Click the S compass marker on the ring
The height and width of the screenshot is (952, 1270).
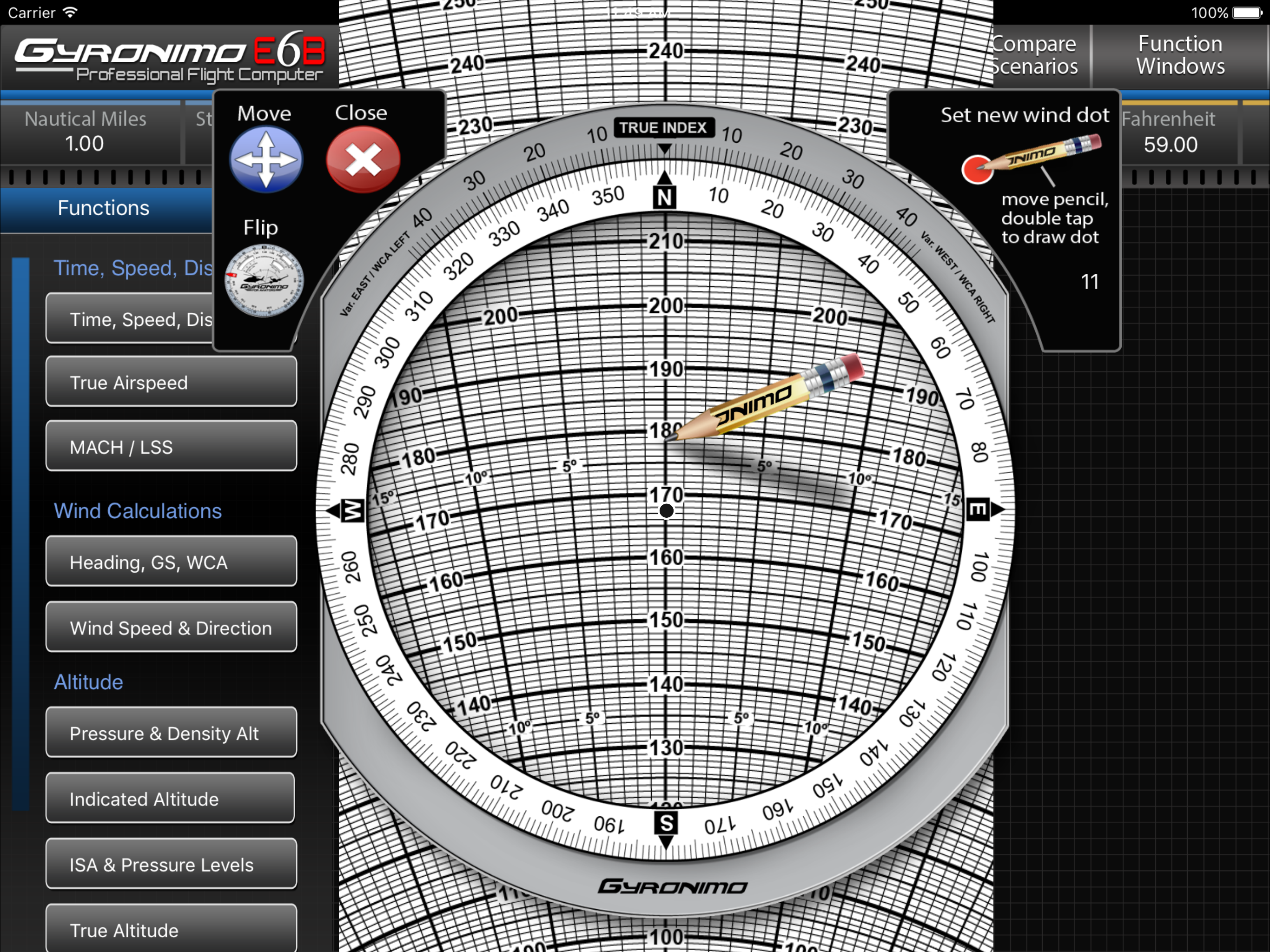[666, 823]
